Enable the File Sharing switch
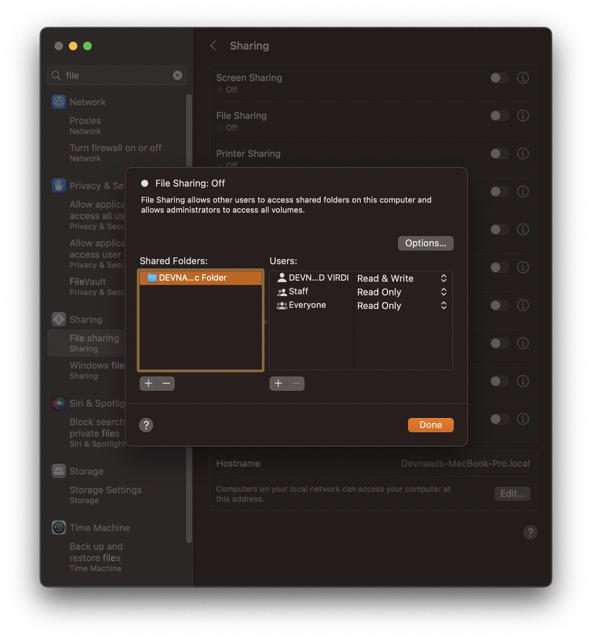The height and width of the screenshot is (640, 592). click(x=499, y=116)
